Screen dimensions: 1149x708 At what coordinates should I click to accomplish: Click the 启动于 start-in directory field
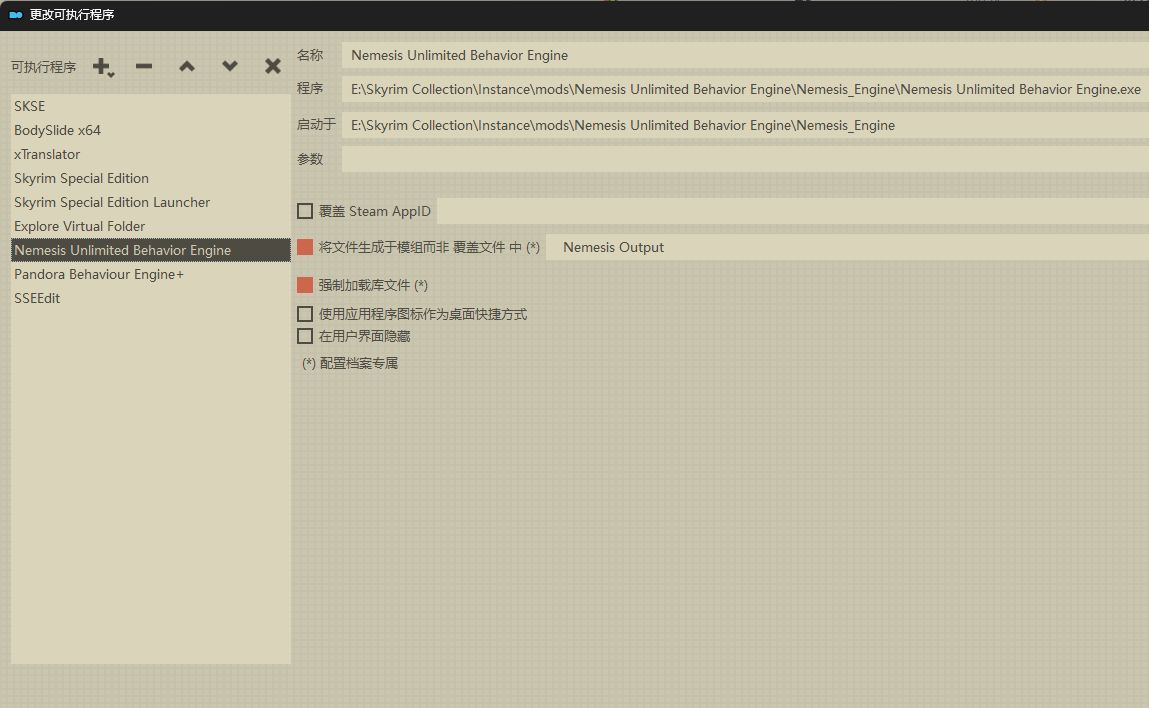pyautogui.click(x=745, y=125)
